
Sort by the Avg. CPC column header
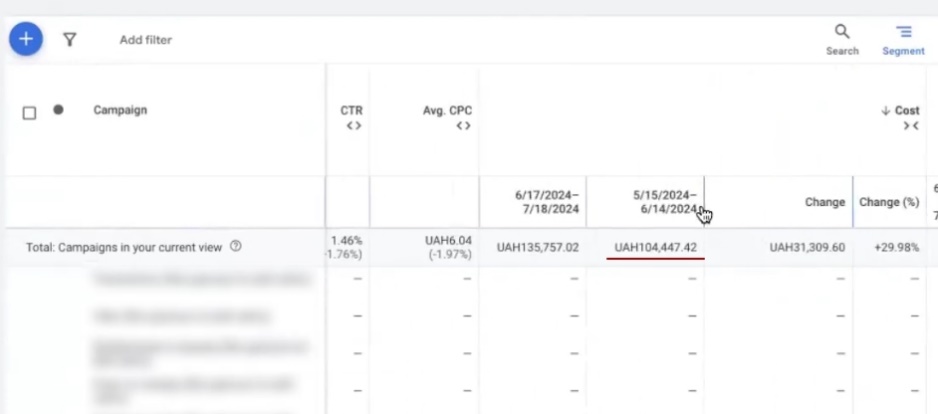click(447, 110)
